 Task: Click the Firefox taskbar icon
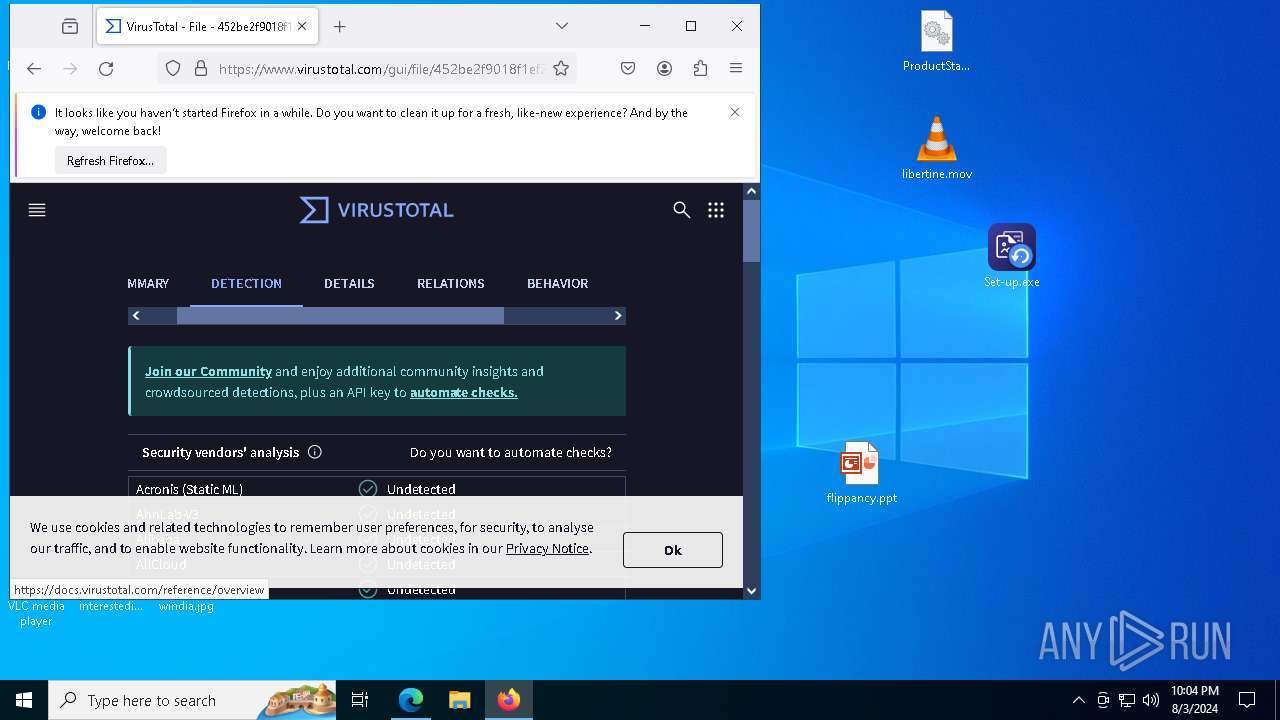[x=509, y=700]
